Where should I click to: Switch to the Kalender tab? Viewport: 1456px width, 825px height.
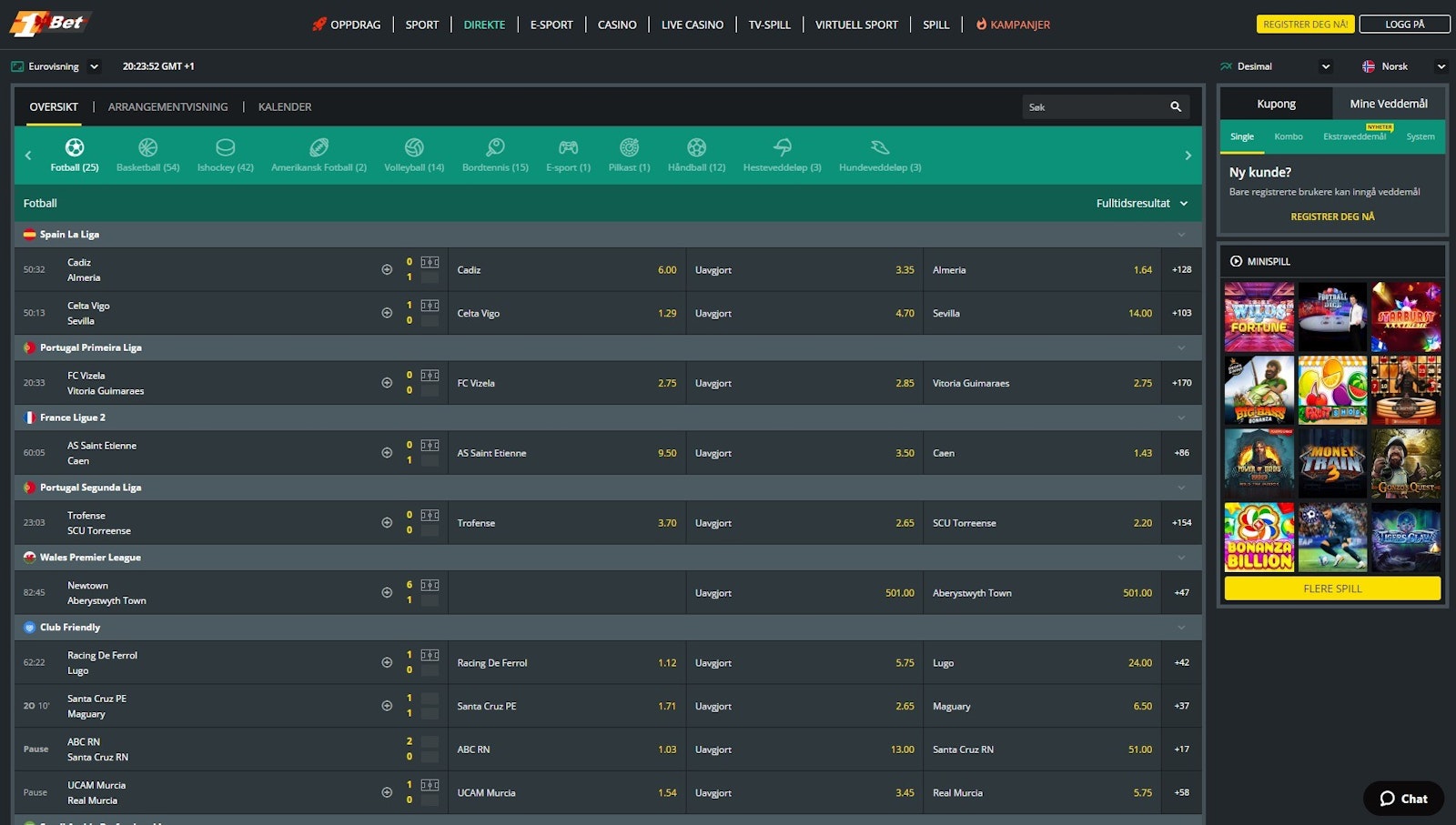[x=284, y=106]
